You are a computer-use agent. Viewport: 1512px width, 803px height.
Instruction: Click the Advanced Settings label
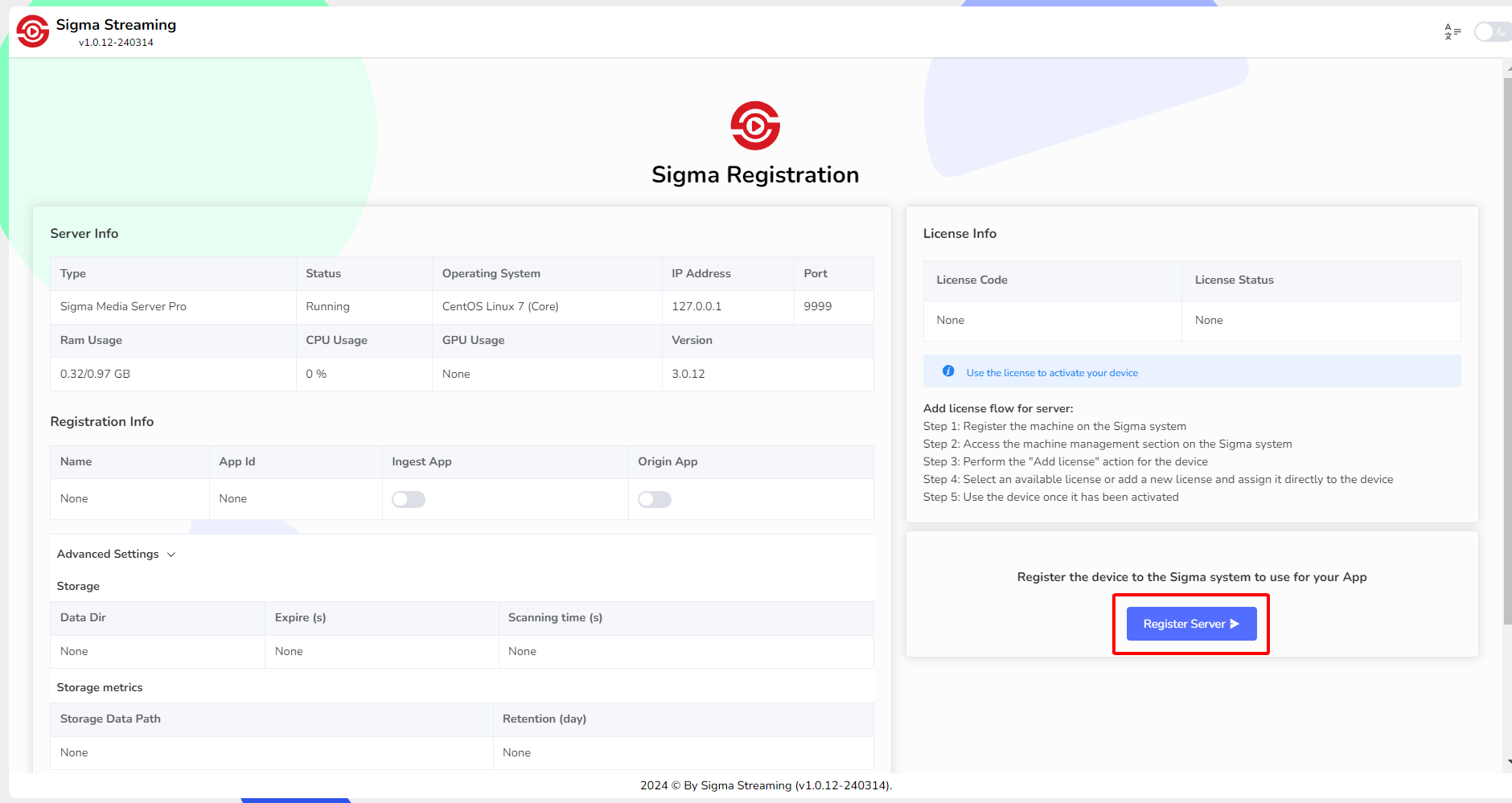pyautogui.click(x=108, y=554)
